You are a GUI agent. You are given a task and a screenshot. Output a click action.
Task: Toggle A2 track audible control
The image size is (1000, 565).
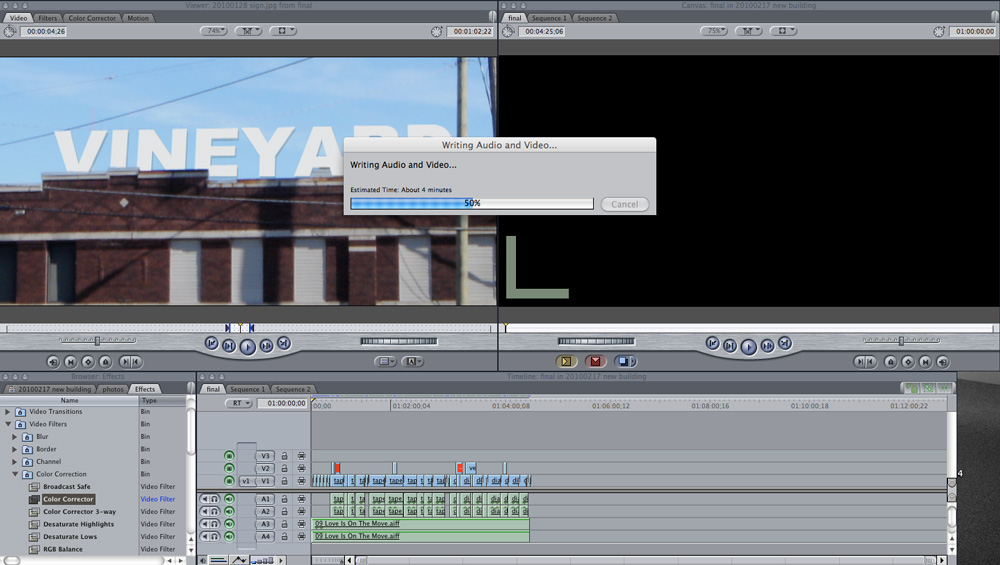[x=229, y=511]
